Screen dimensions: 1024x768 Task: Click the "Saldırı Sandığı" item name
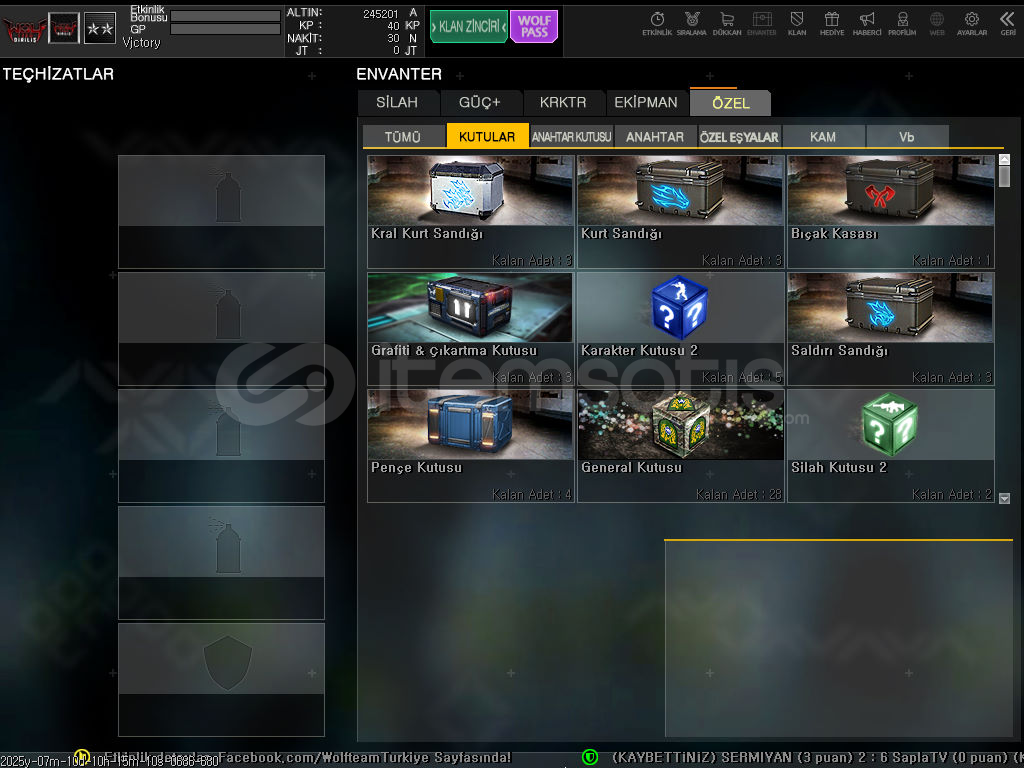tap(839, 351)
